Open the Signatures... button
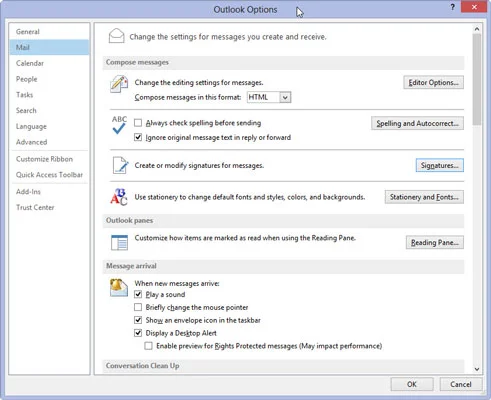This screenshot has width=491, height=400. pyautogui.click(x=440, y=165)
